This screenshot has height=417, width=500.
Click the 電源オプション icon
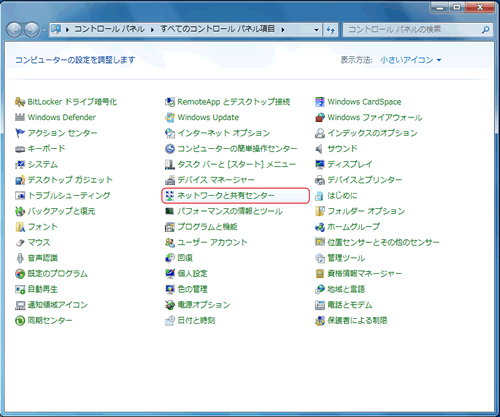point(170,305)
